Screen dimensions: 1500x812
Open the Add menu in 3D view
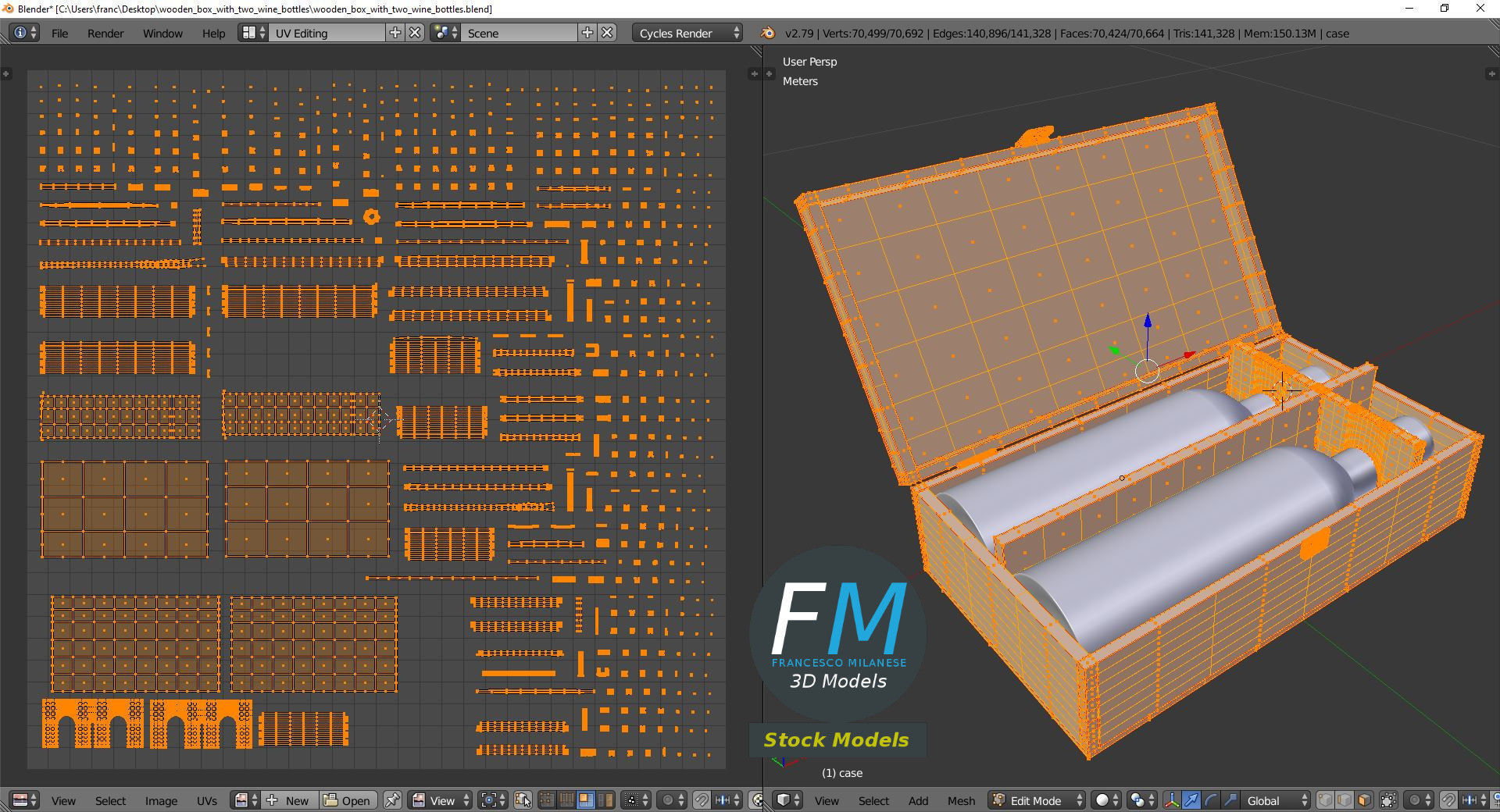tap(918, 800)
